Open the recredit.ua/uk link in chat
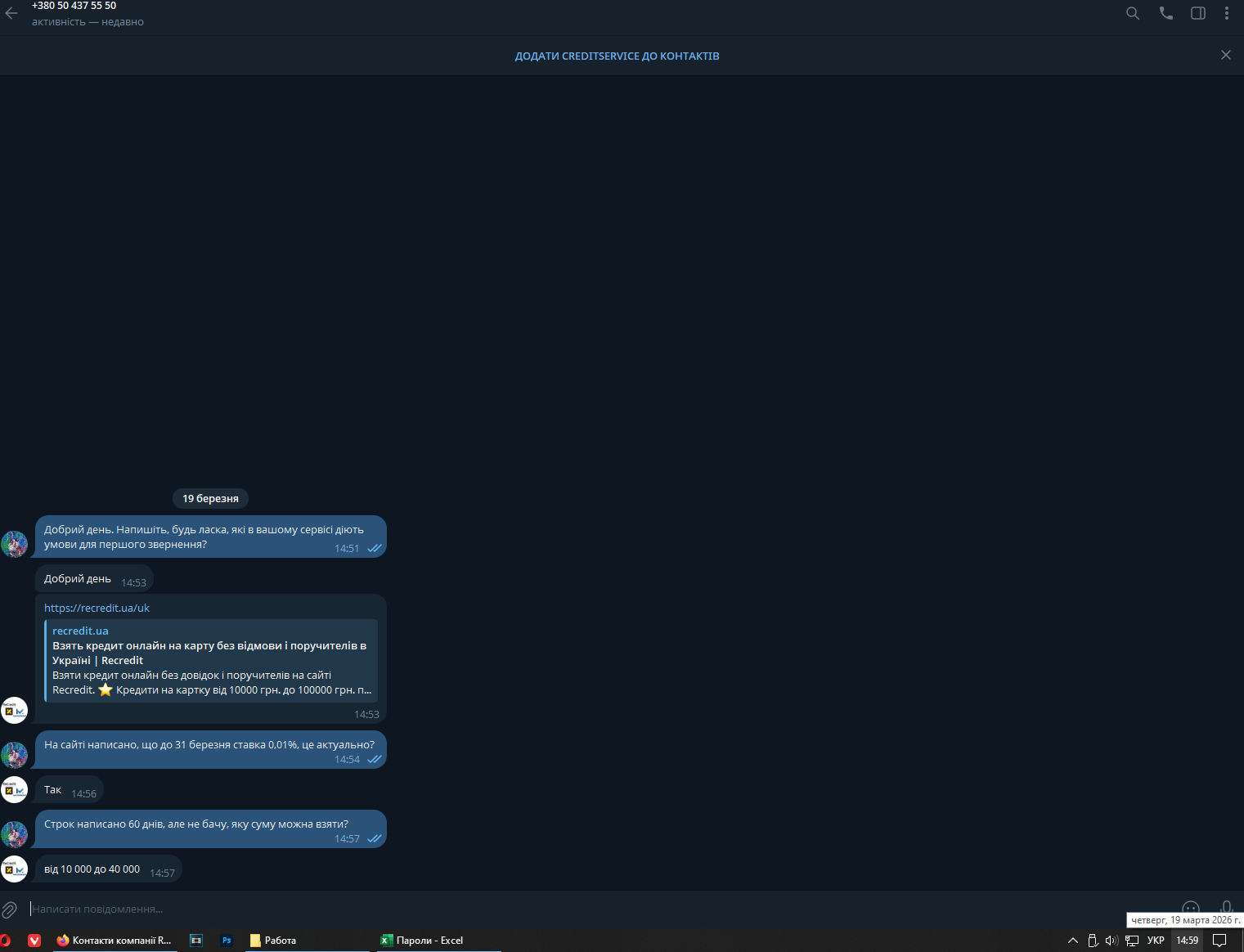Viewport: 1244px width, 952px height. [97, 608]
